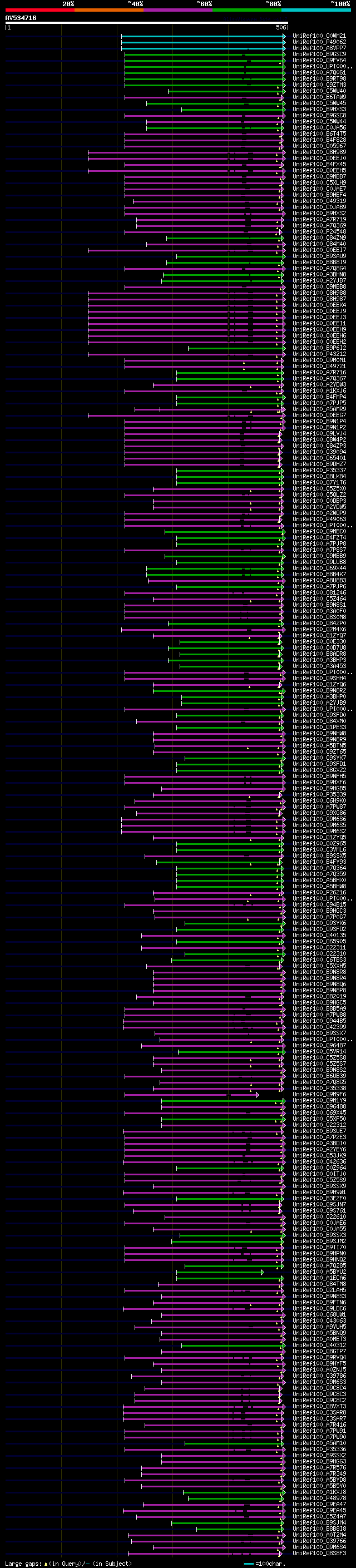This screenshot has height=1568, width=356.
Task: Open hit UniRef100_A8VPP7
Action: tap(319, 48)
